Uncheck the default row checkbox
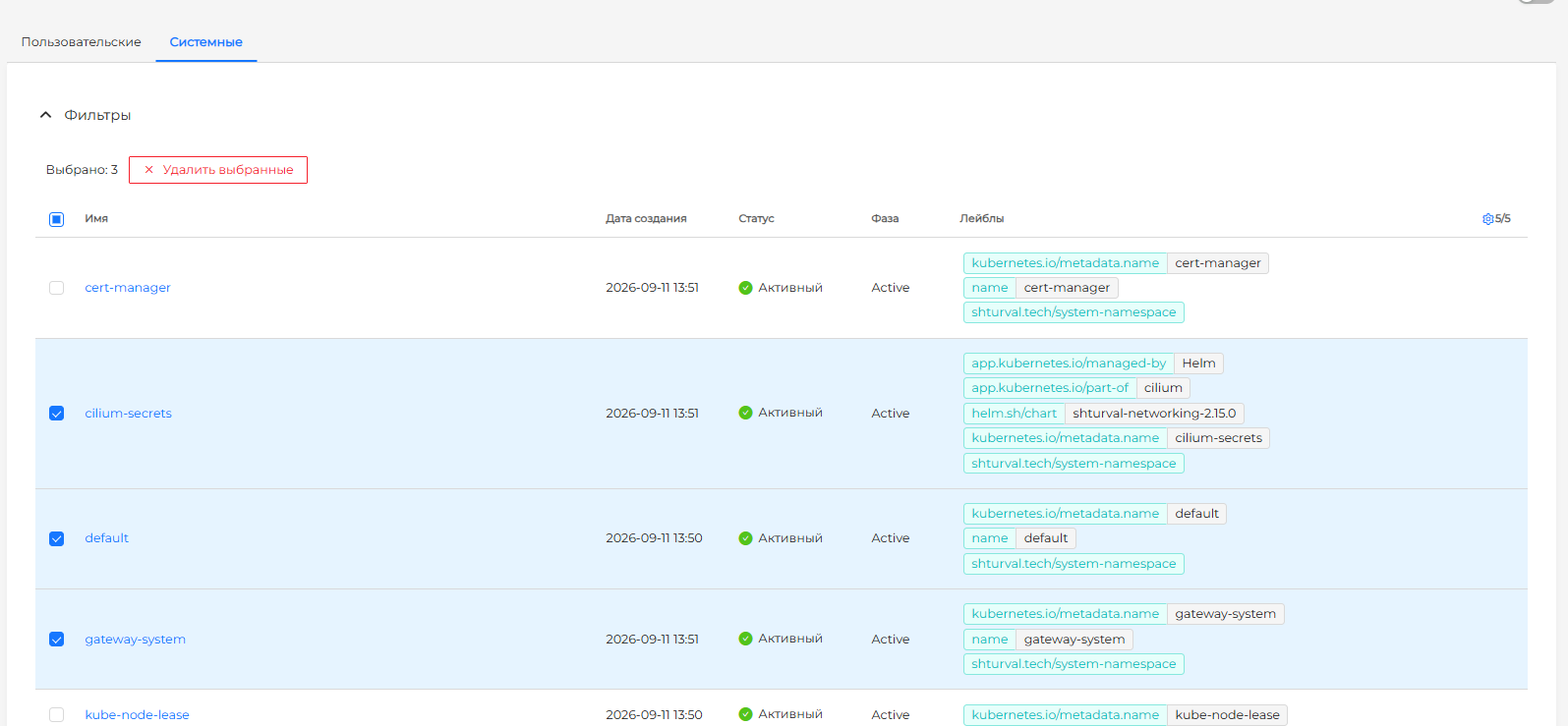The image size is (1568, 726). [x=56, y=538]
